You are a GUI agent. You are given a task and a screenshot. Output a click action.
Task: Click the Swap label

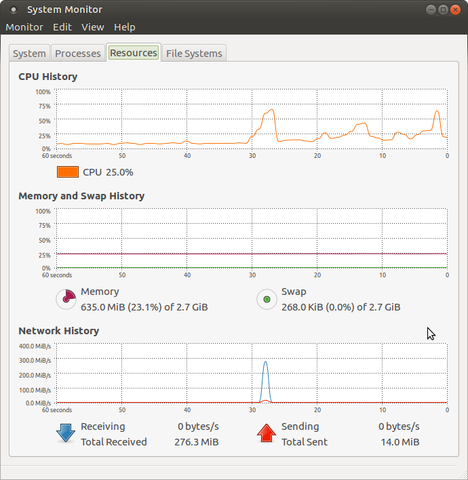[x=294, y=292]
